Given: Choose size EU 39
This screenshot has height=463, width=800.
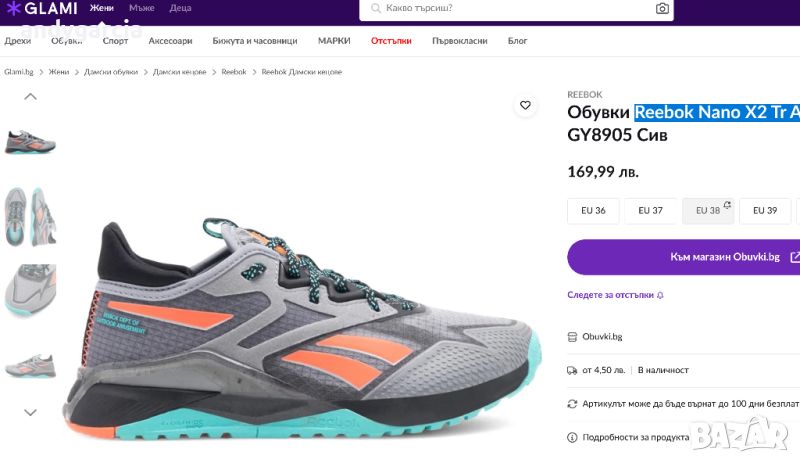Looking at the screenshot, I should 765,211.
